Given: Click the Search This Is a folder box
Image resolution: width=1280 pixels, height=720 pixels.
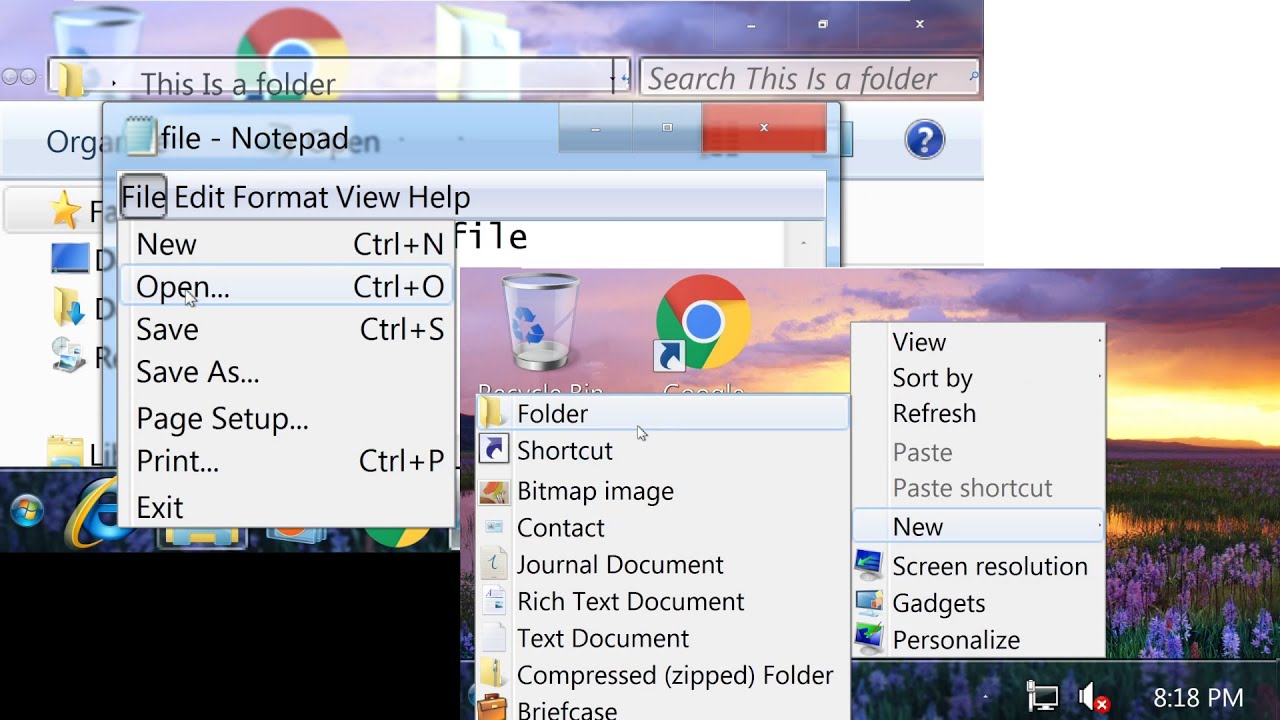Looking at the screenshot, I should pyautogui.click(x=808, y=78).
